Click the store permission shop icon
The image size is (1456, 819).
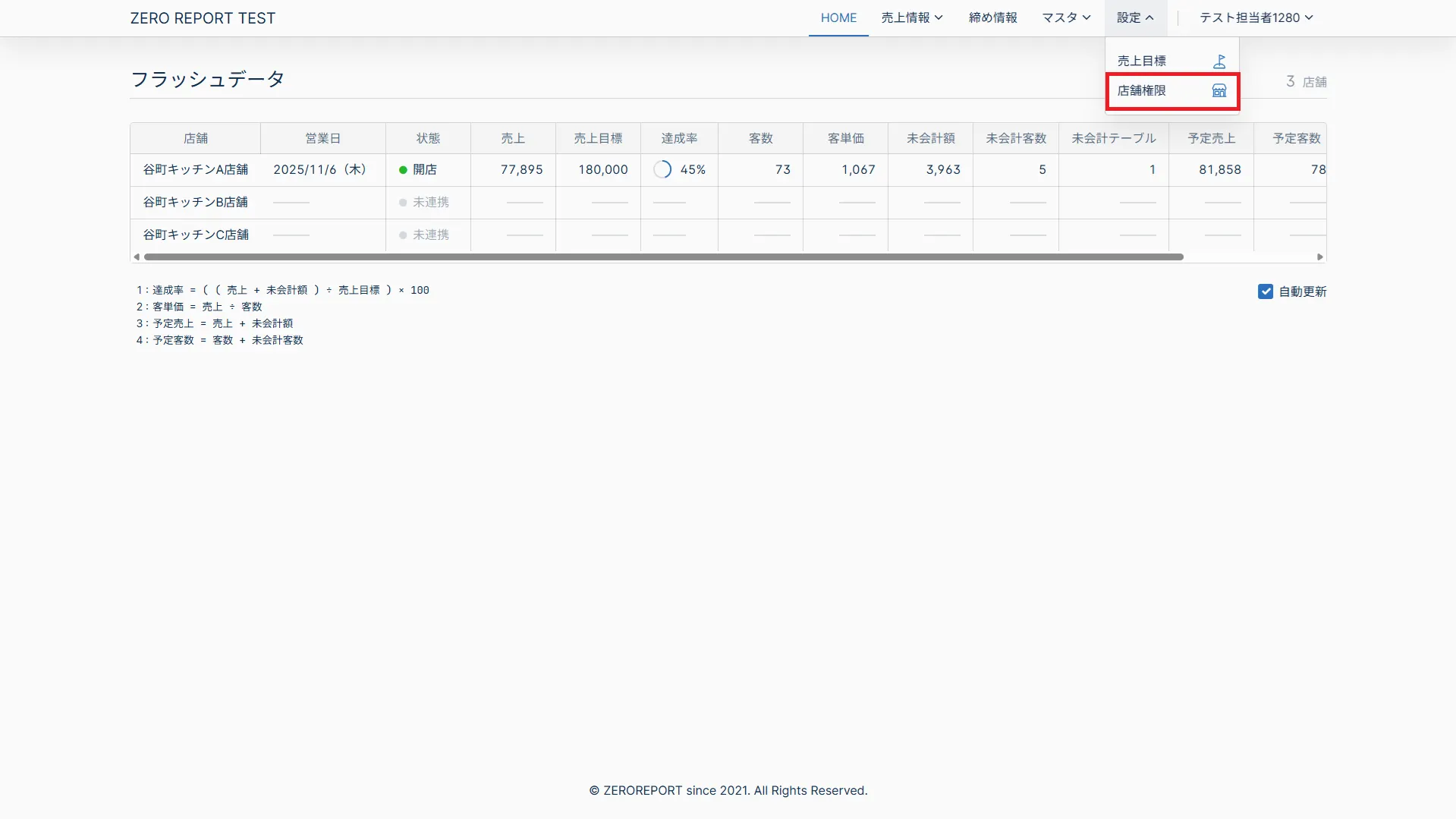click(1219, 91)
